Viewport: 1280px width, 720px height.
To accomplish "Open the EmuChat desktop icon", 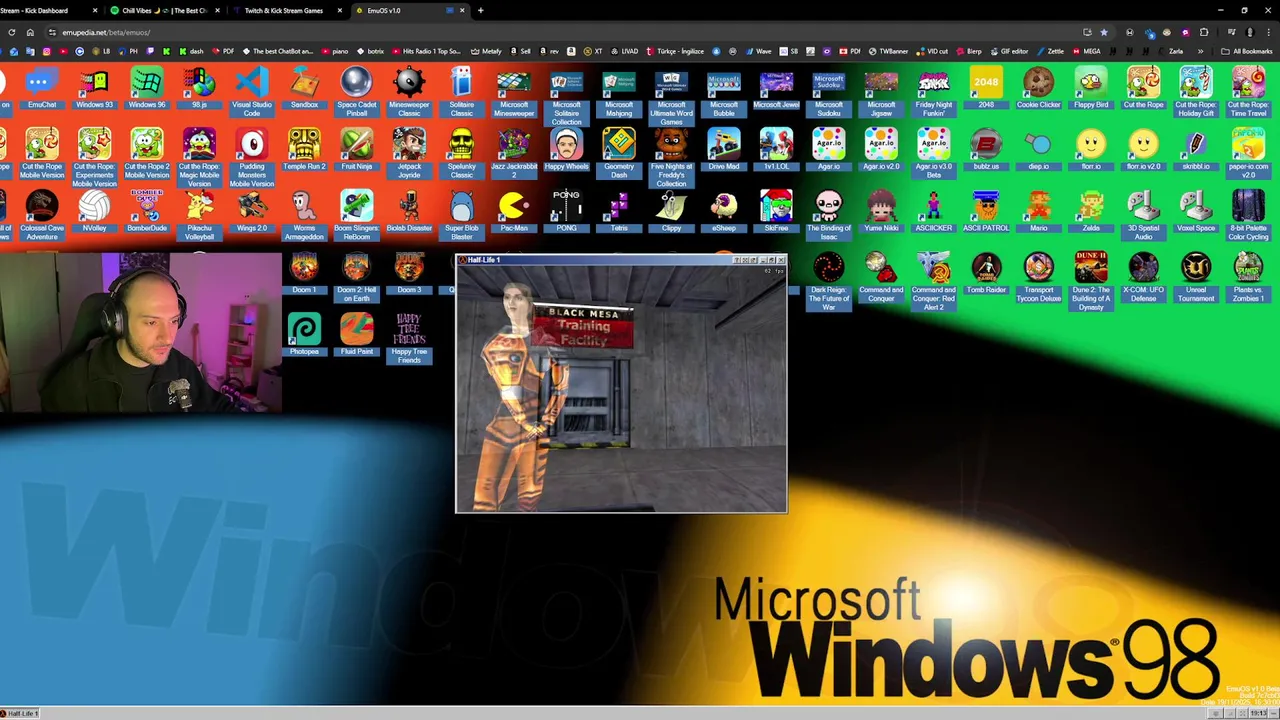I will [42, 88].
